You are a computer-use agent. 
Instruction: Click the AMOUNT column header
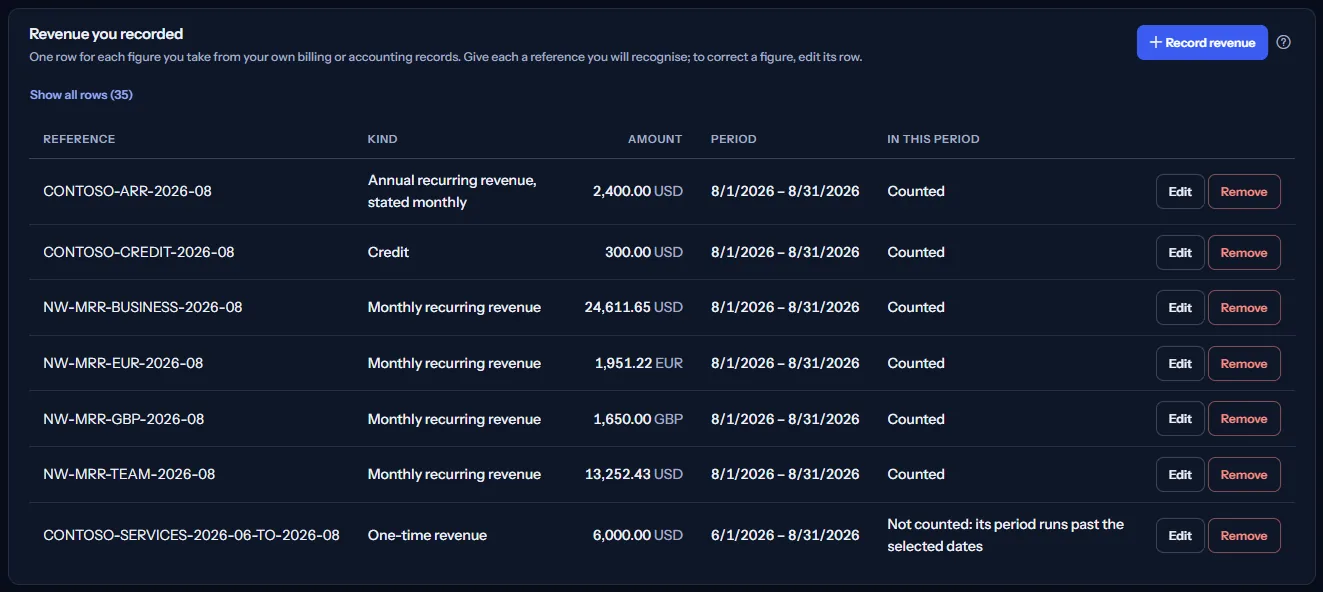[655, 139]
